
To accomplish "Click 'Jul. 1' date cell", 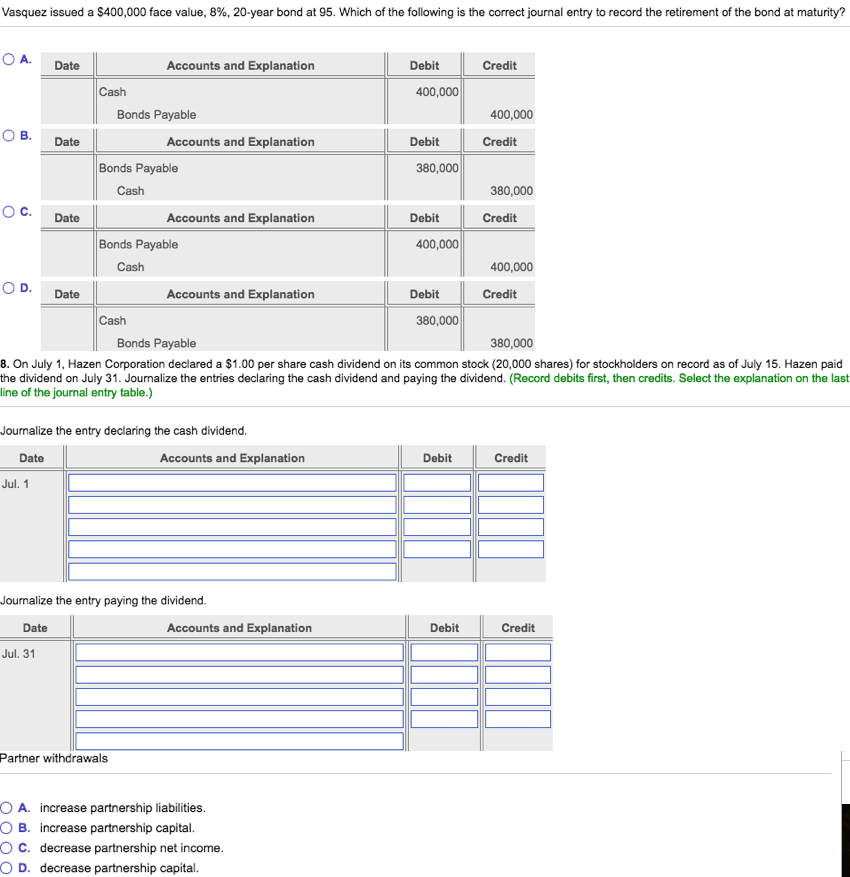I will point(15,484).
